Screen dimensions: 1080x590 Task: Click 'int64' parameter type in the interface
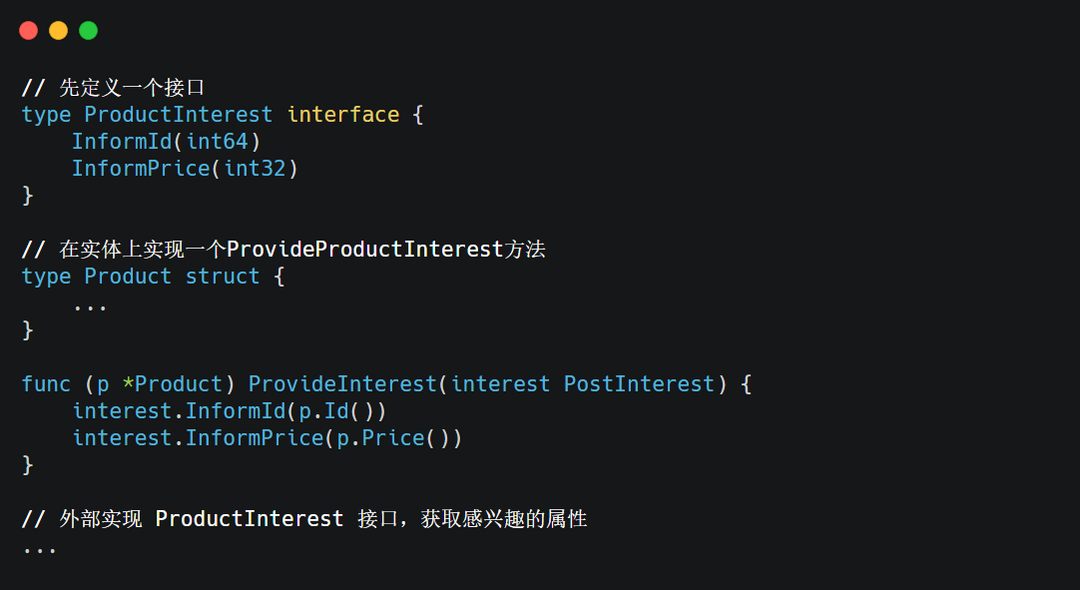217,142
